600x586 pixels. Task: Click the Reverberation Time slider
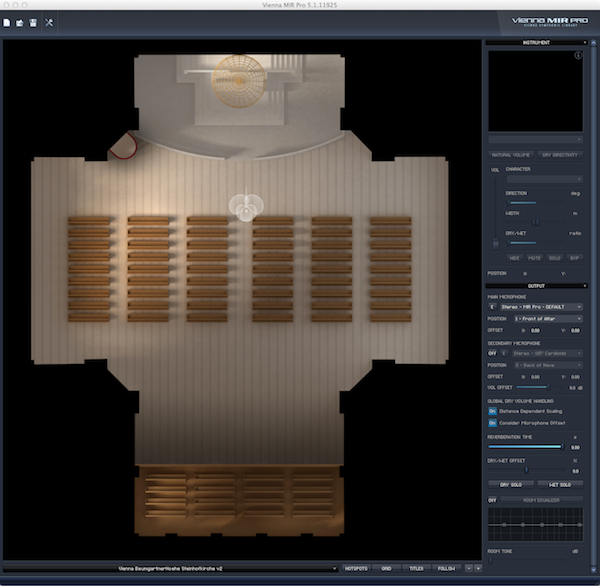point(525,447)
